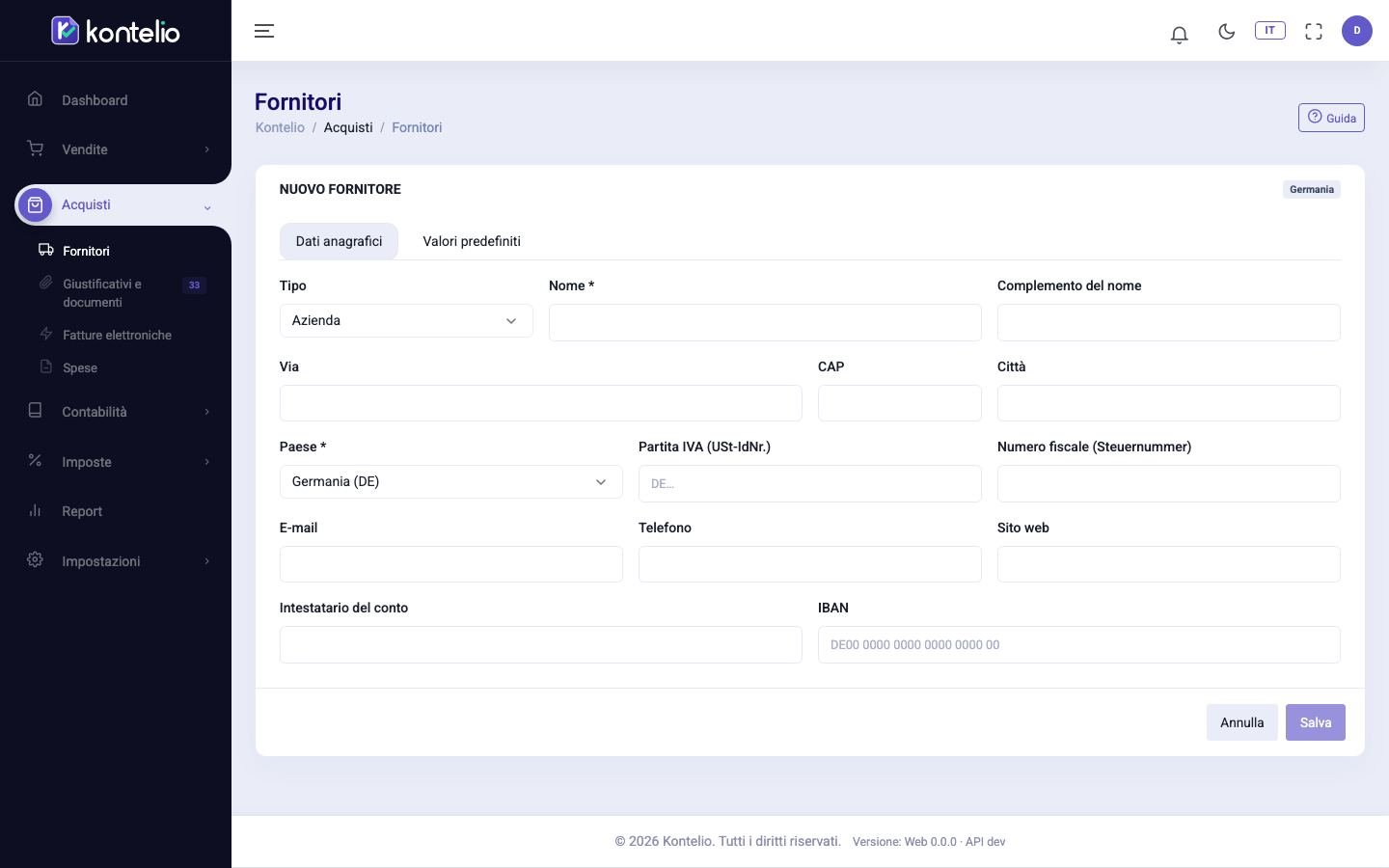Click the Report bar chart icon
This screenshot has height=868, width=1389.
pyautogui.click(x=35, y=510)
